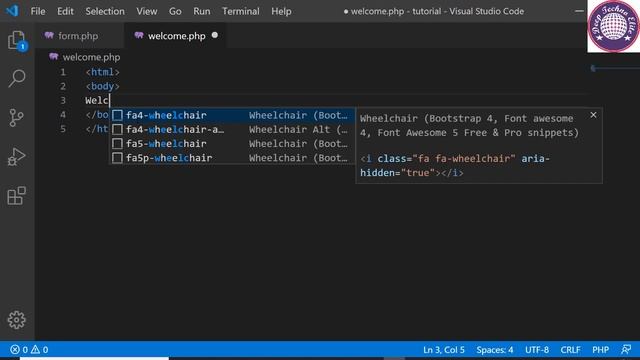The height and width of the screenshot is (360, 640).
Task: Open the File menu
Action: point(38,11)
